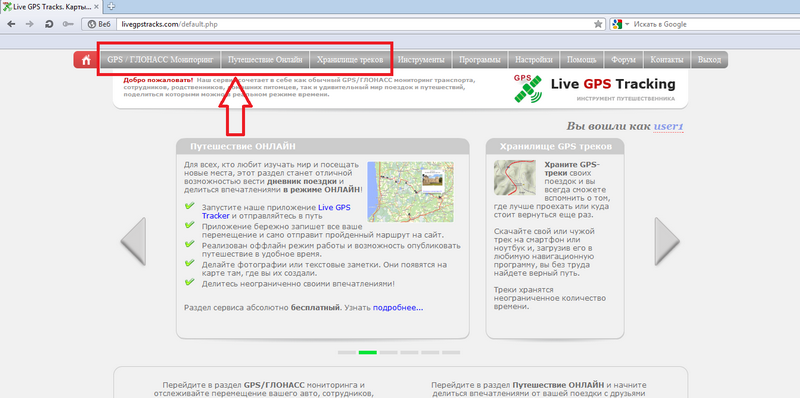
Task: Click the browser forward arrow
Action: click(x=30, y=24)
